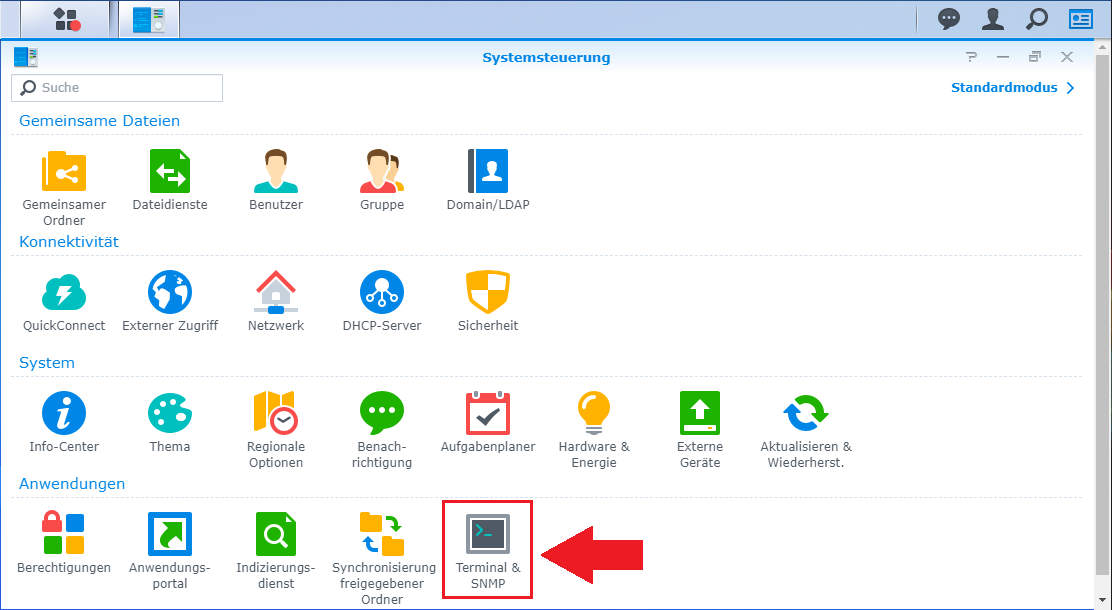Open Gemeinsamer Ordner settings
Image resolution: width=1112 pixels, height=610 pixels.
(x=64, y=171)
